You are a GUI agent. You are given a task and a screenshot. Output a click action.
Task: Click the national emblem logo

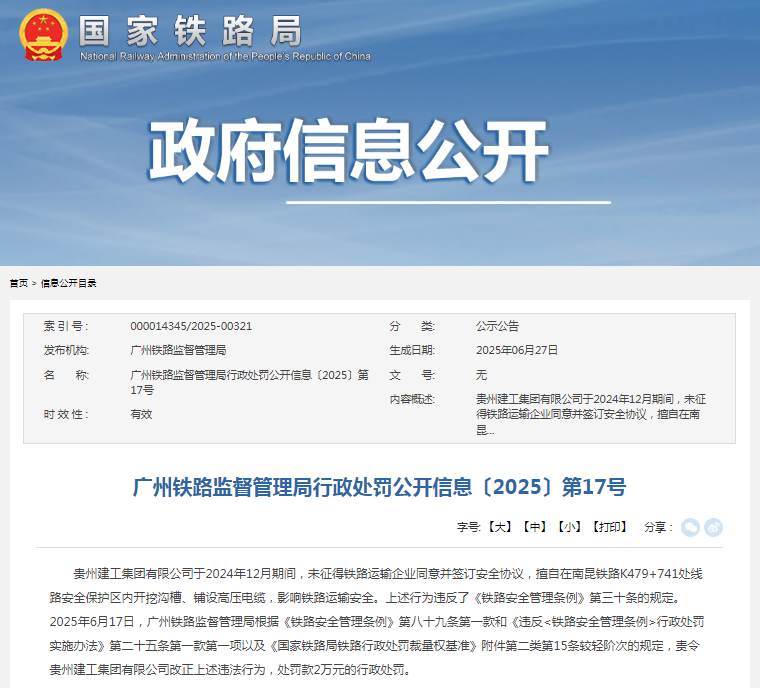[43, 35]
